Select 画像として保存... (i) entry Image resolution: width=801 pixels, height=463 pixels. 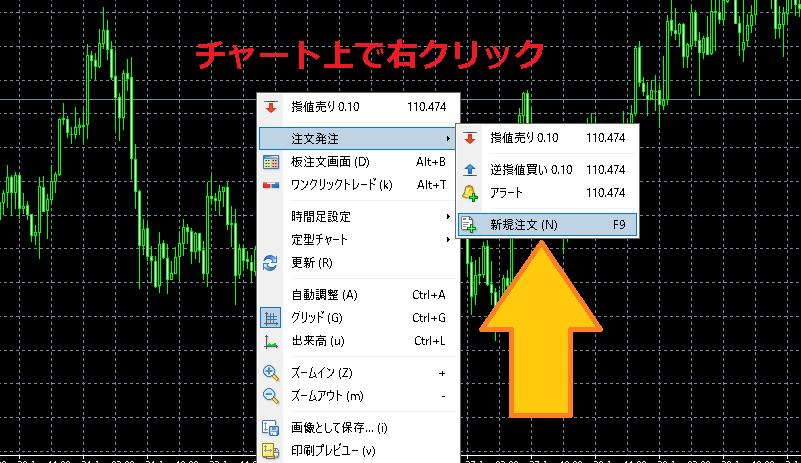pyautogui.click(x=358, y=428)
